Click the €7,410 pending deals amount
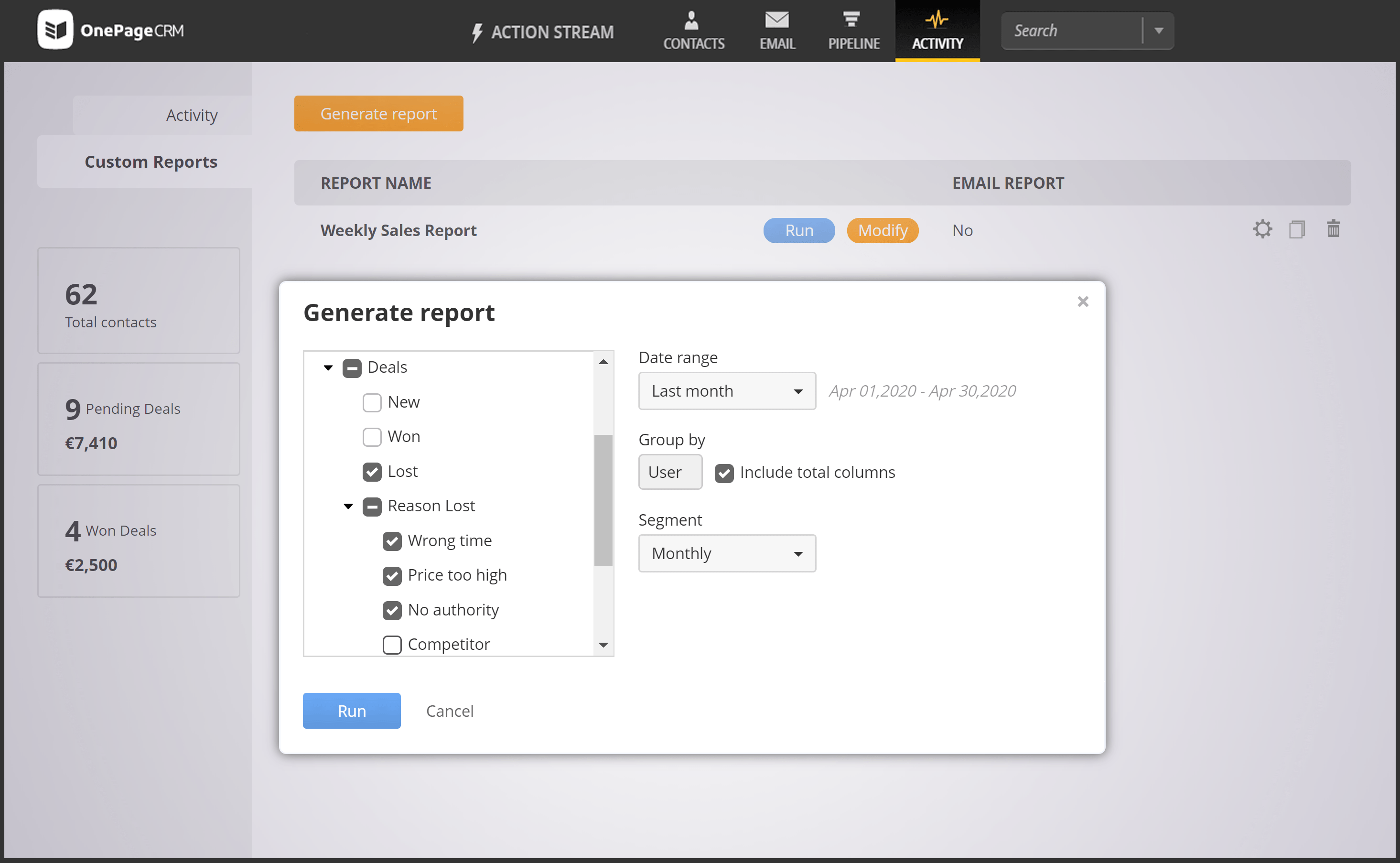1400x863 pixels. (x=91, y=443)
